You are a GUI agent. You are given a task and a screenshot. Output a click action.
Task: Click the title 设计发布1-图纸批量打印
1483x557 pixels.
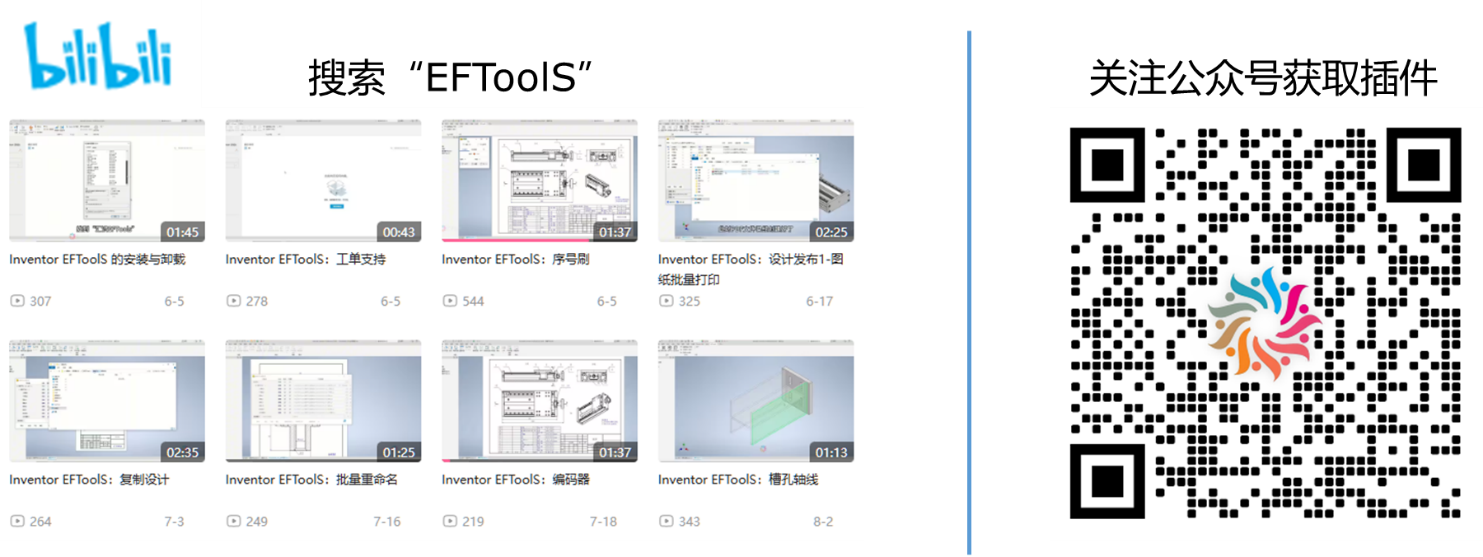pos(738,270)
